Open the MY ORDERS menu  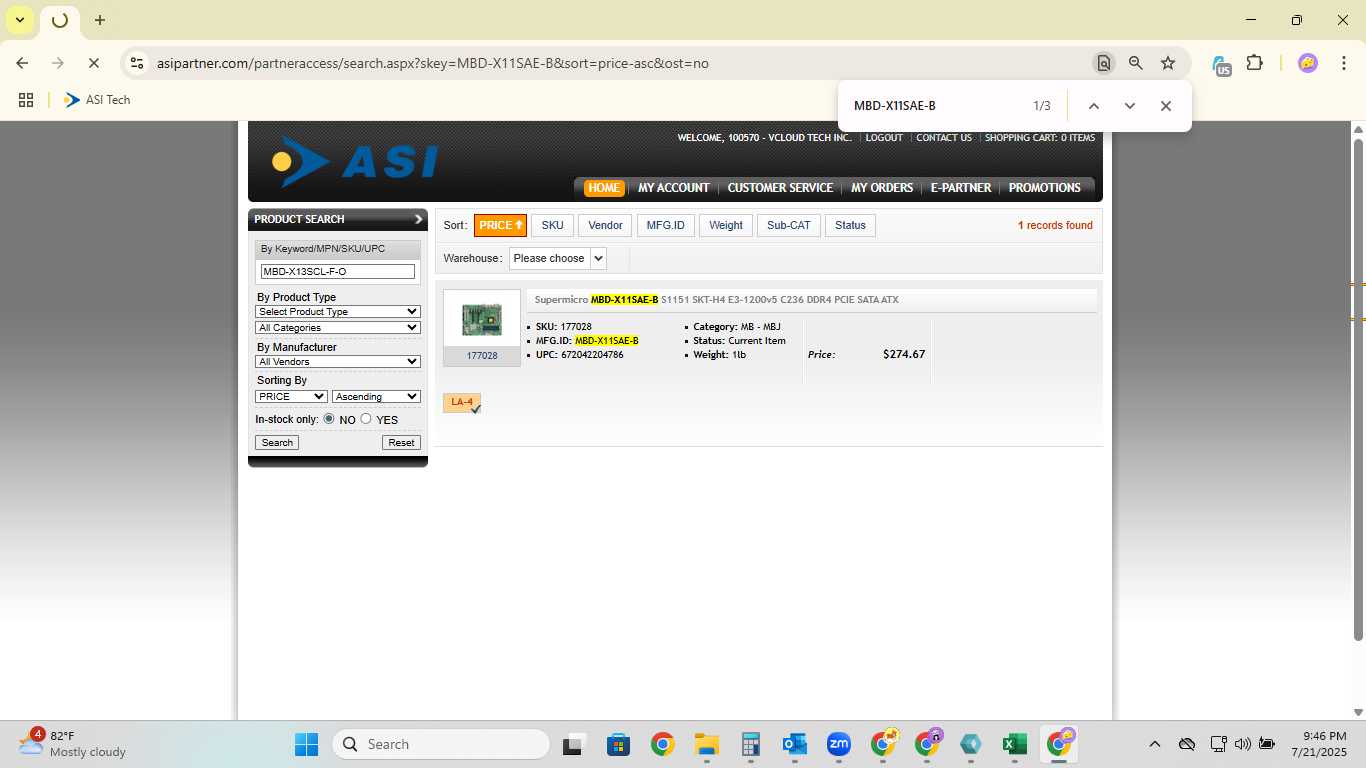(x=882, y=188)
